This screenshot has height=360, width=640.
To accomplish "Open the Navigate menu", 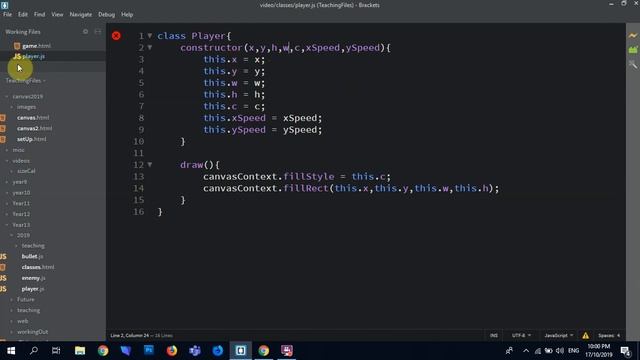I will (x=81, y=14).
